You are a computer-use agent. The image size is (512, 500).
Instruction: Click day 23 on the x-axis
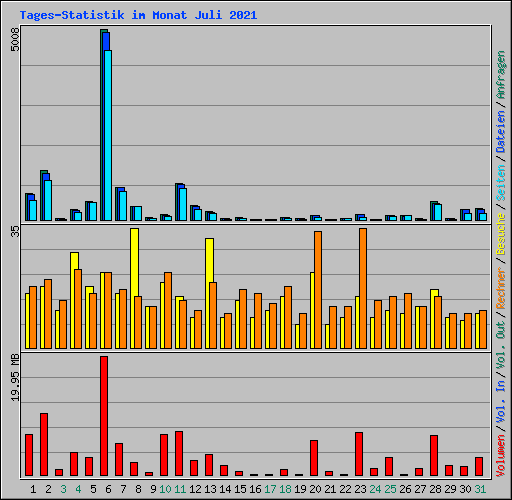tap(360, 489)
